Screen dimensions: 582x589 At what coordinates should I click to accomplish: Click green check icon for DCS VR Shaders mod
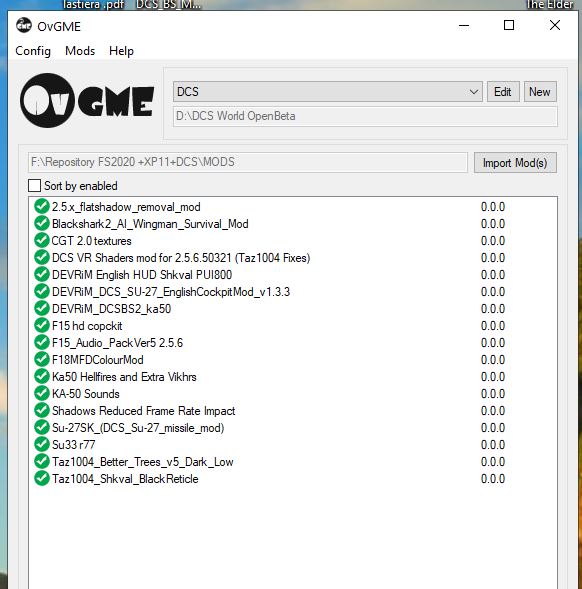click(x=42, y=257)
